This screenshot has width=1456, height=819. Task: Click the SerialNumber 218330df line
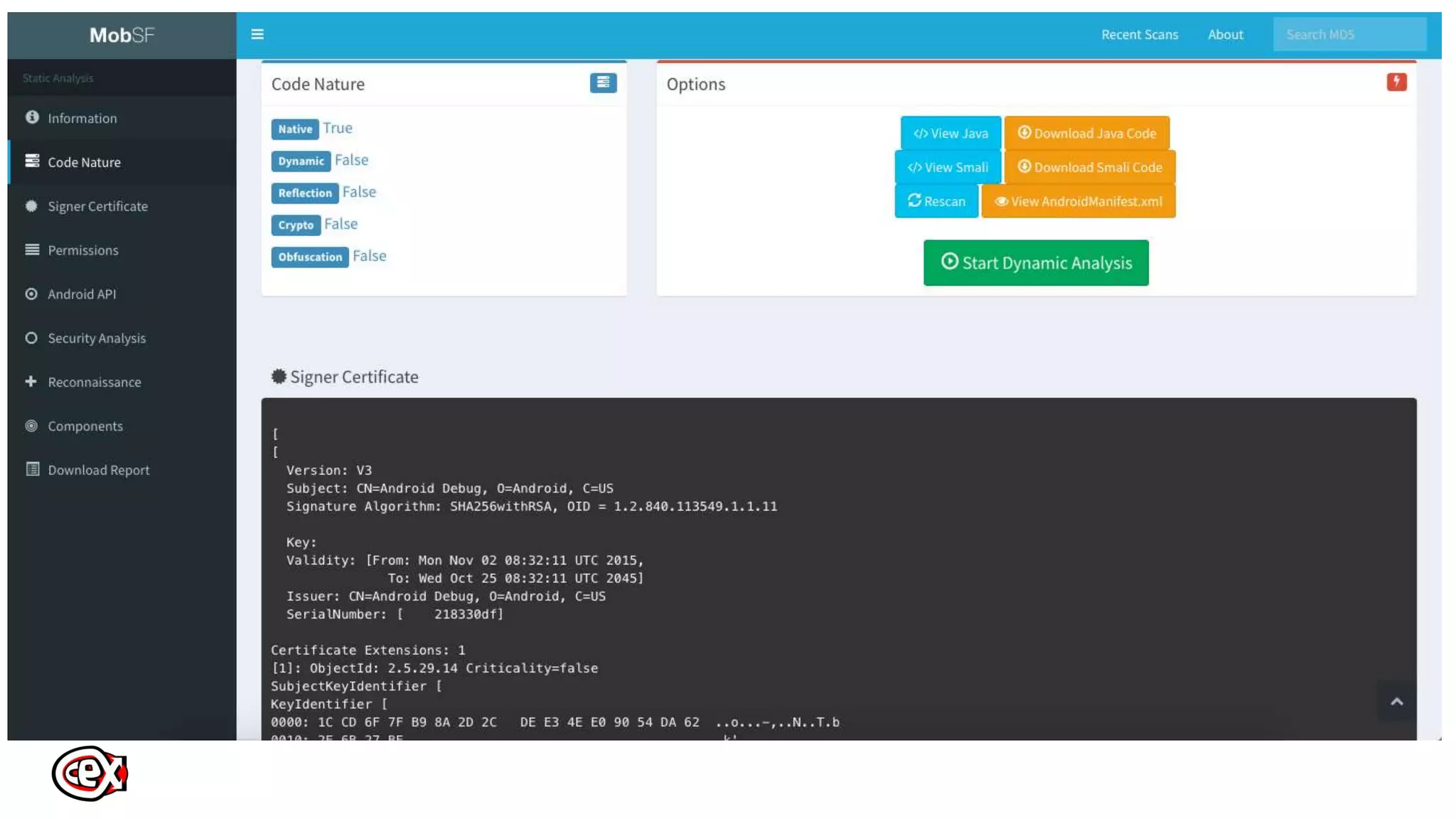click(395, 614)
